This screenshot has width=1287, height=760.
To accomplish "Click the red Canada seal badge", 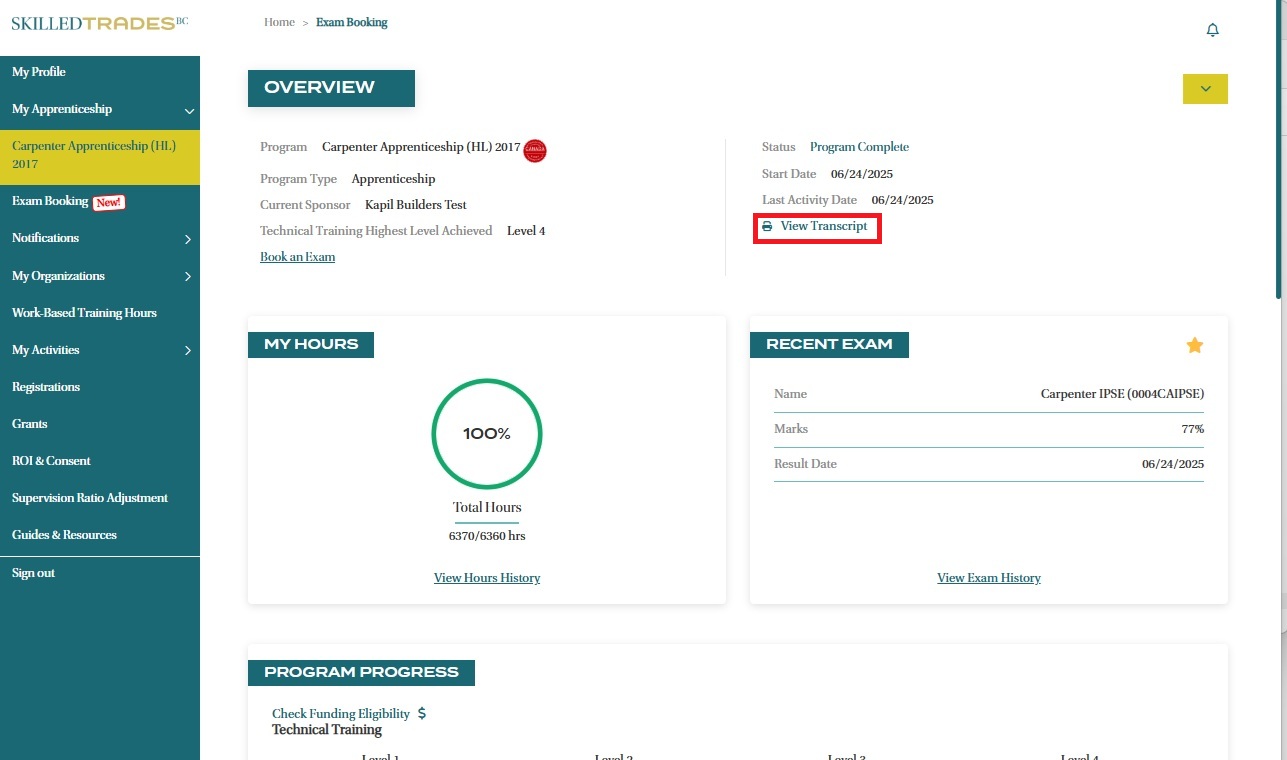I will tap(535, 150).
